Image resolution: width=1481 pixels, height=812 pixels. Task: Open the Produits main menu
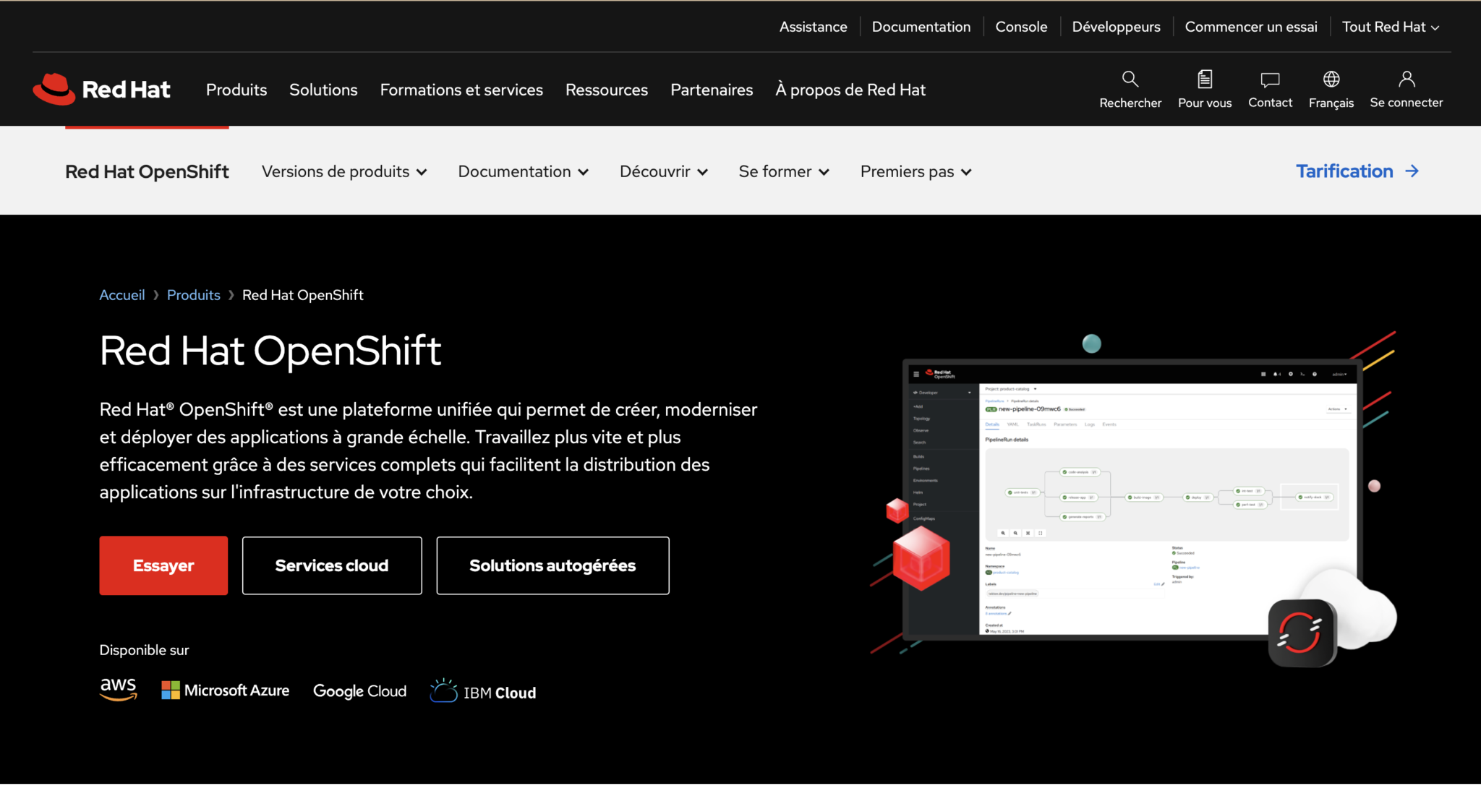(236, 90)
